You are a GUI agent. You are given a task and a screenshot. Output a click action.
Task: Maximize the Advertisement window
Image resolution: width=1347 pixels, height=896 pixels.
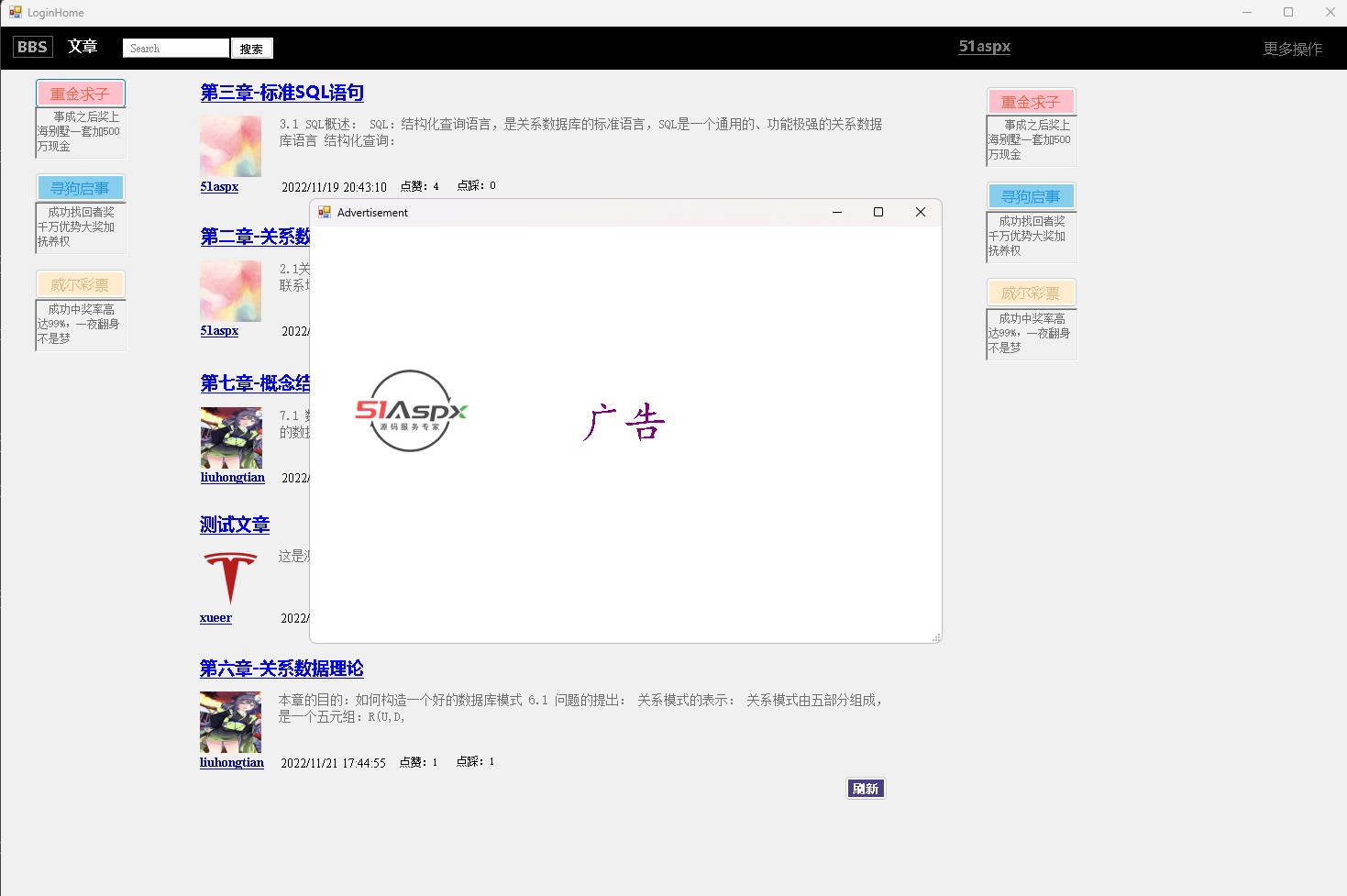tap(878, 212)
